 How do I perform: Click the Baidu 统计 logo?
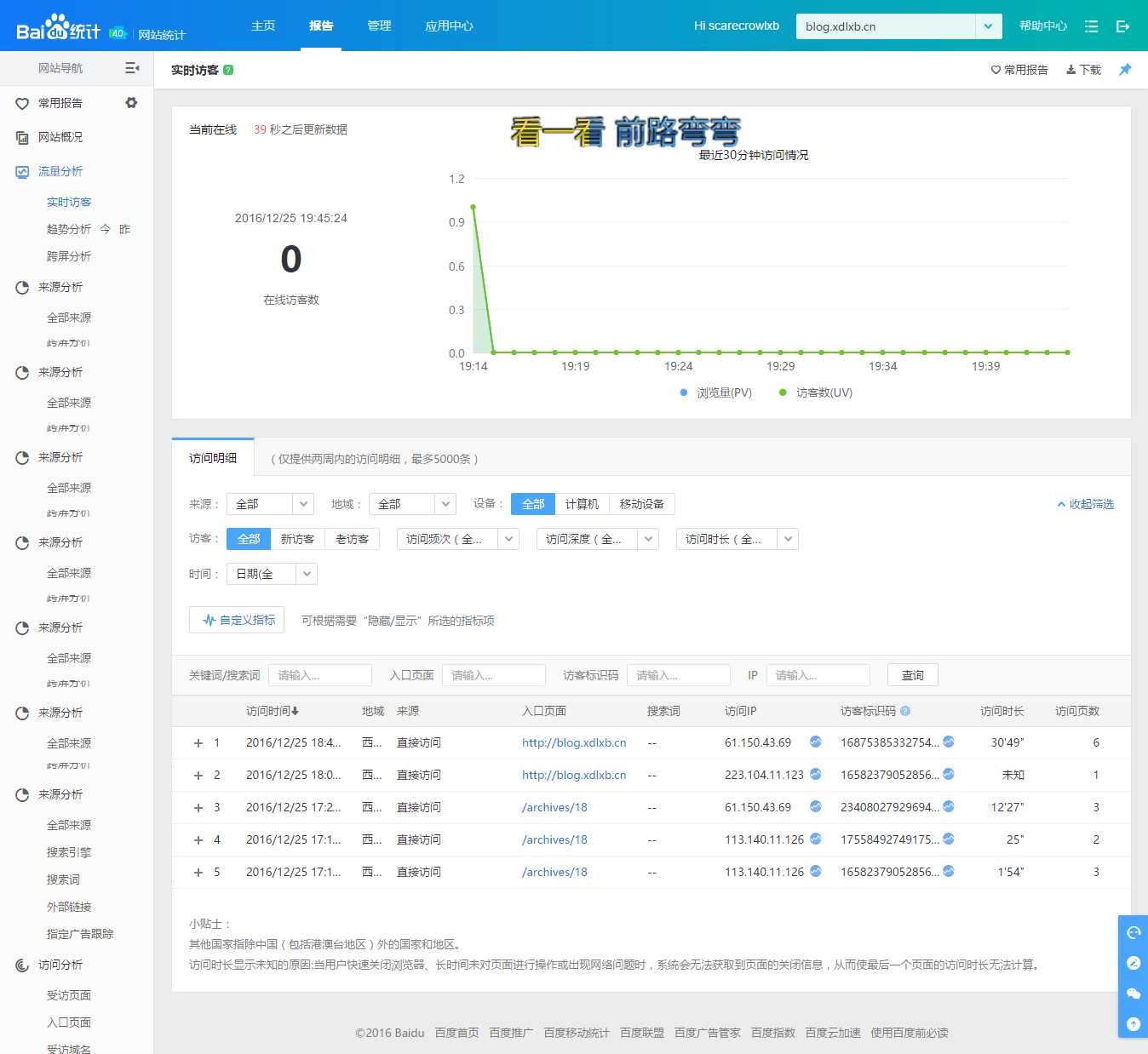tap(58, 27)
